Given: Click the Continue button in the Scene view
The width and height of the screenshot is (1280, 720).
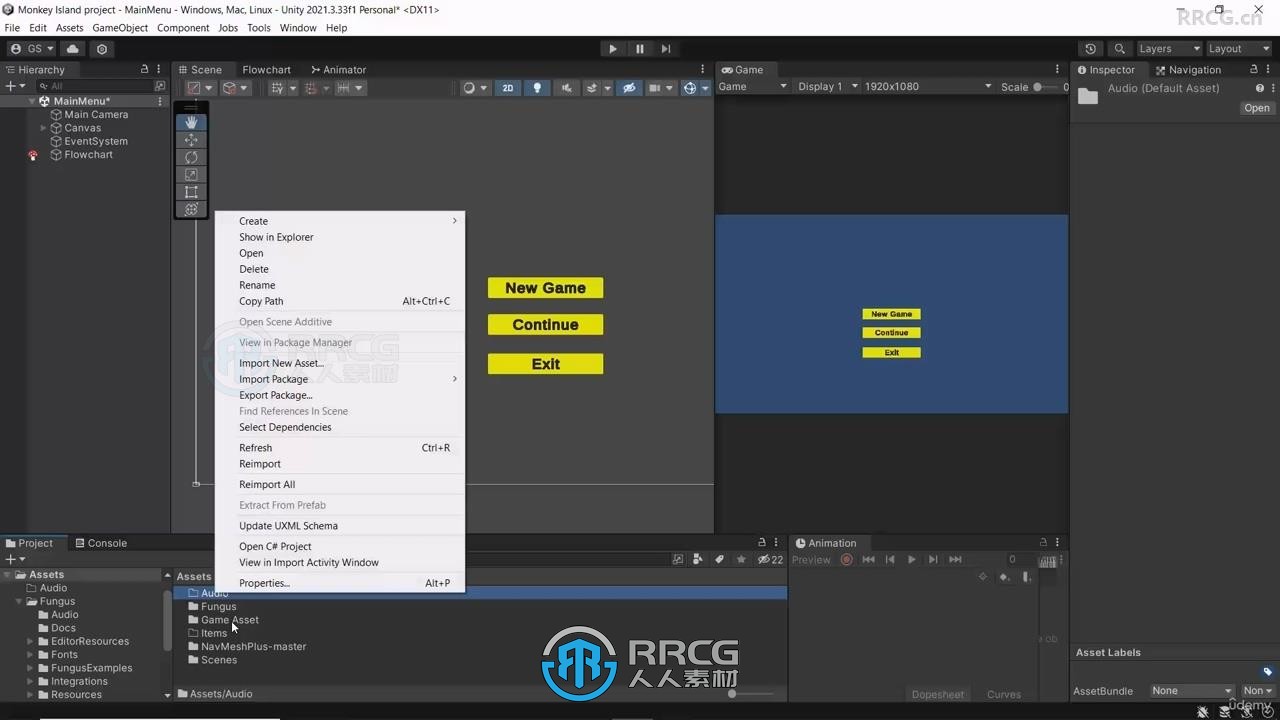Looking at the screenshot, I should click(x=545, y=325).
